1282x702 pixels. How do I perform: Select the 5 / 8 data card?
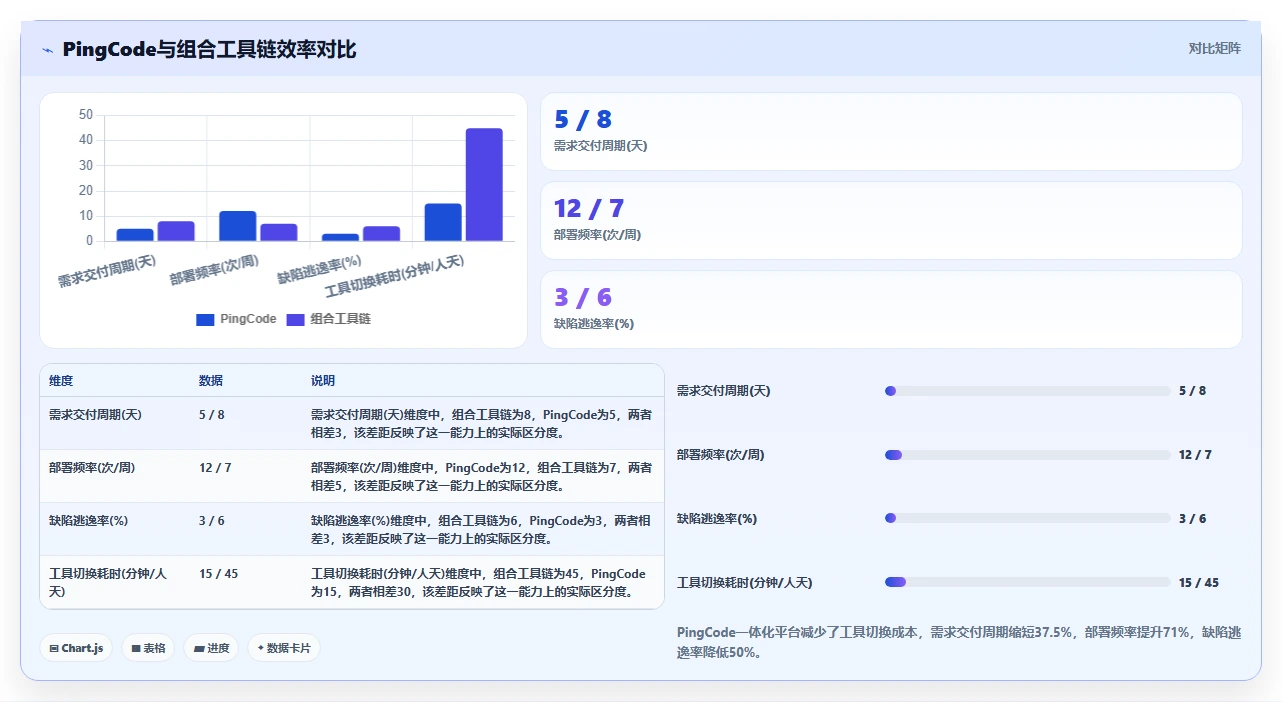point(891,132)
